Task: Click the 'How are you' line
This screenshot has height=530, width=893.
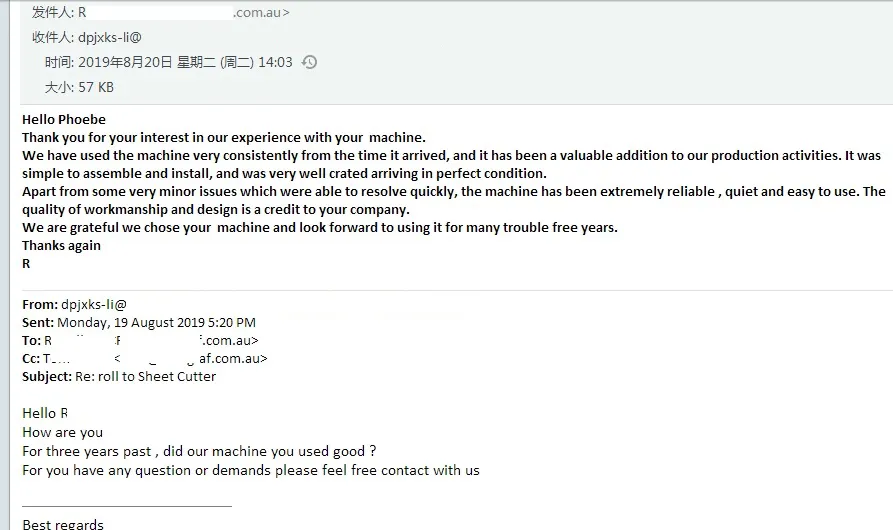Action: coord(63,432)
